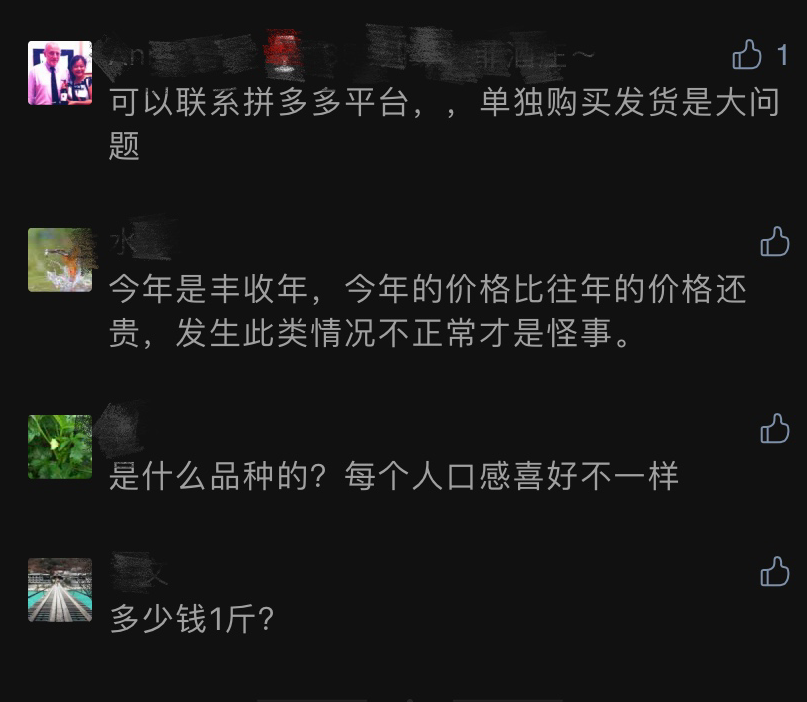Open the blurred username above 多少钱1斤
The image size is (807, 702).
[x=138, y=571]
